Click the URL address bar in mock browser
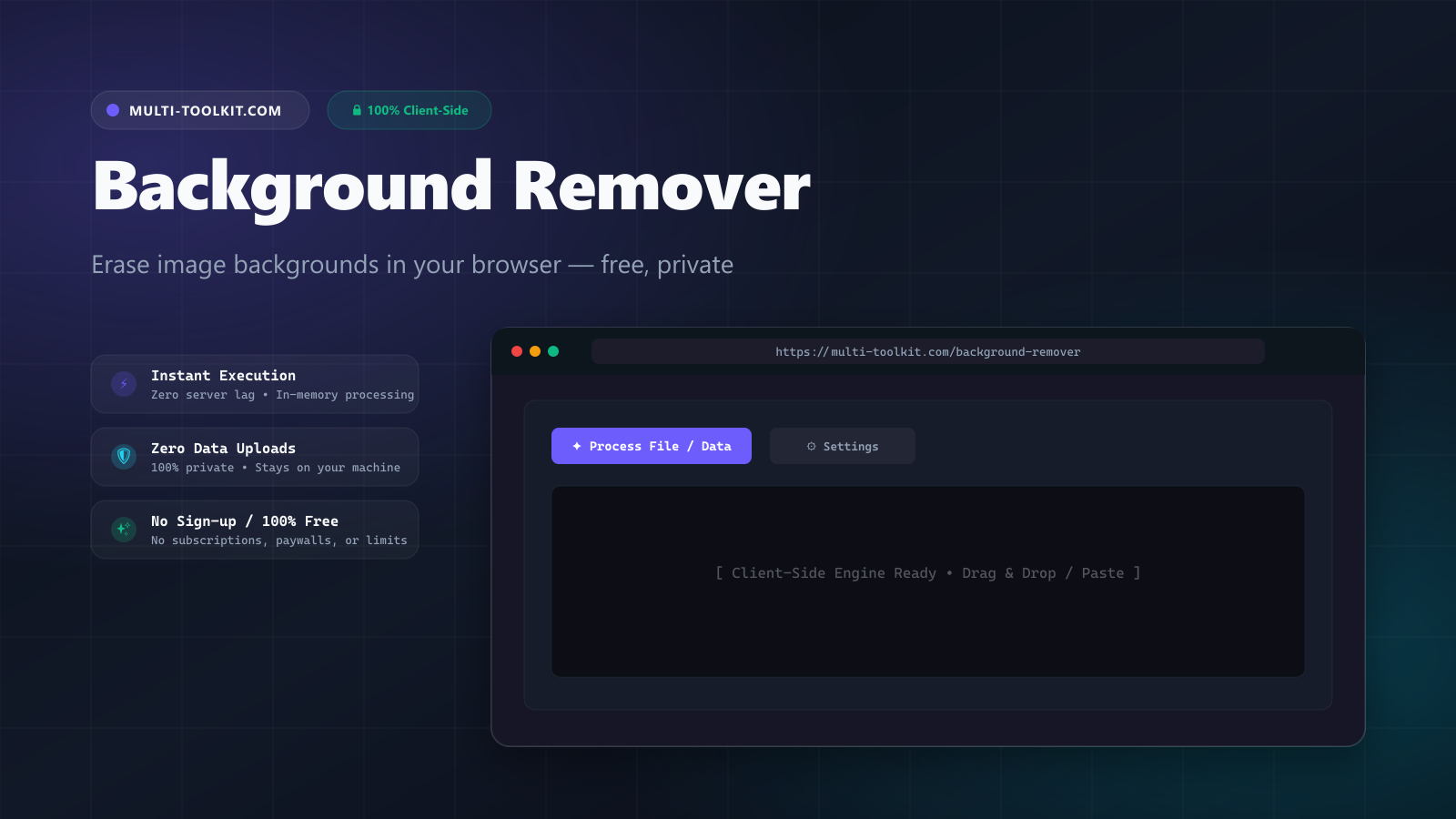 (x=928, y=351)
